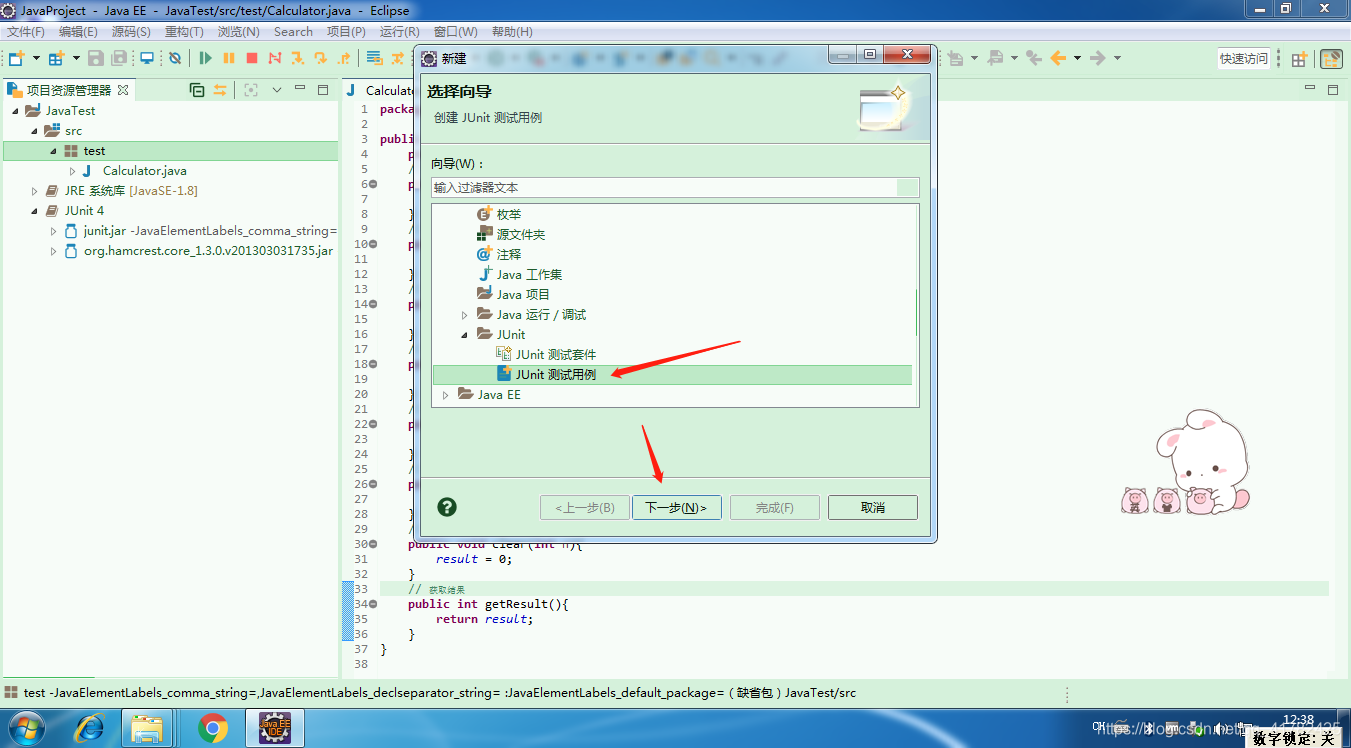Click the Terminate (red square) icon

click(x=252, y=58)
